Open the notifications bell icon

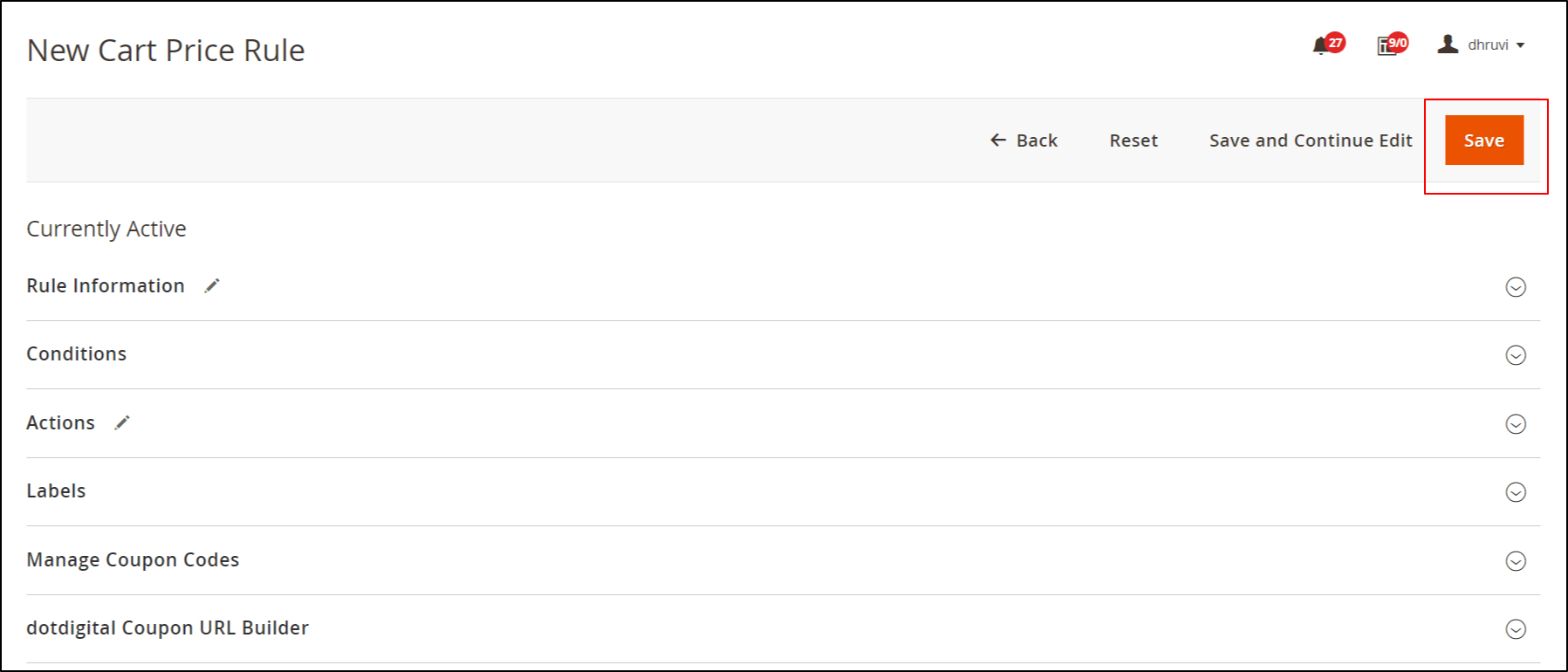point(1320,46)
